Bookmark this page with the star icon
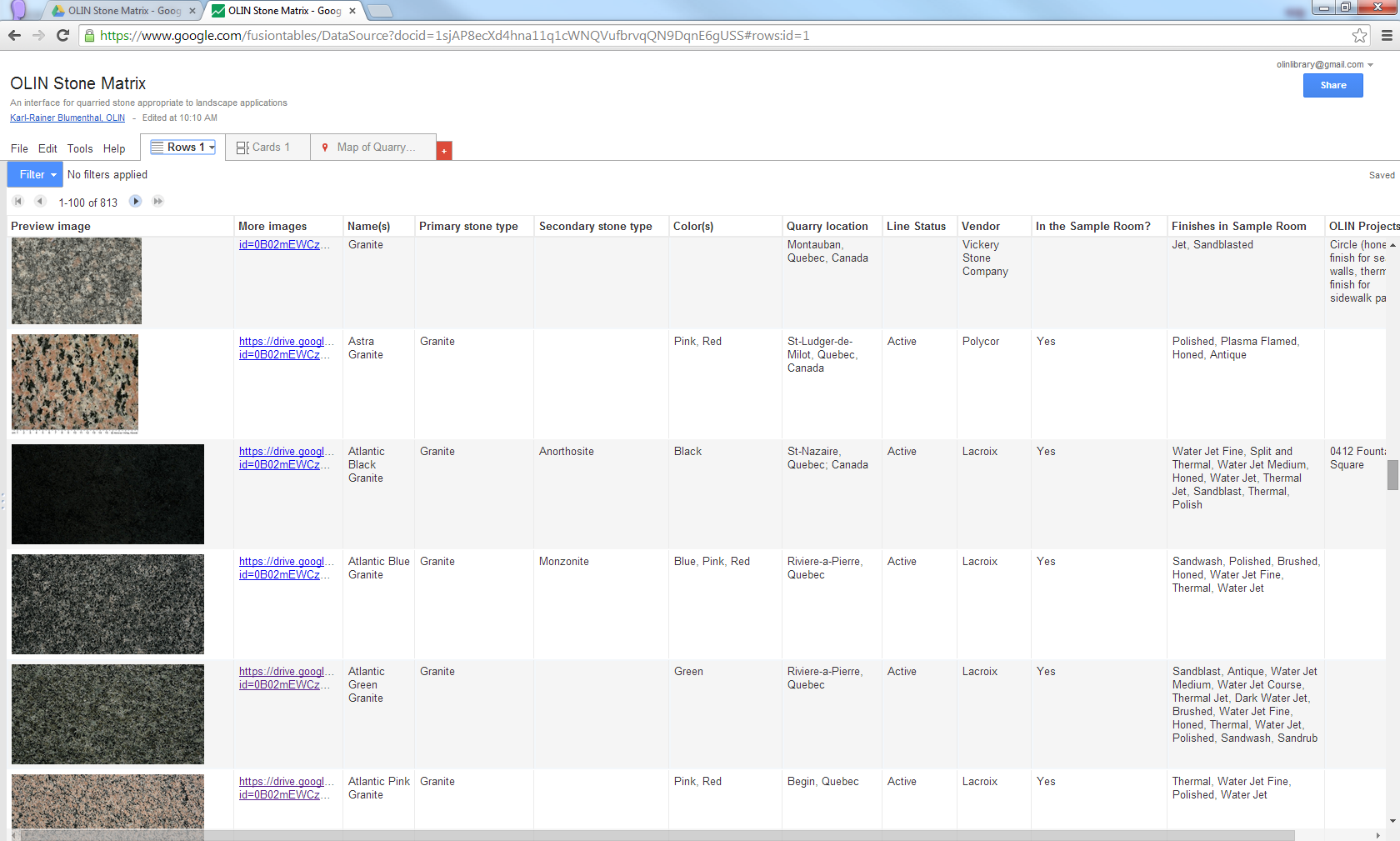The width and height of the screenshot is (1400, 841). tap(1359, 35)
